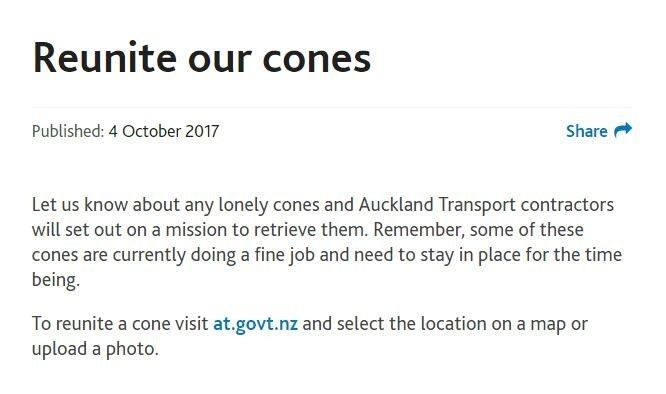Click the word Remember
The height and width of the screenshot is (394, 666).
click(419, 230)
